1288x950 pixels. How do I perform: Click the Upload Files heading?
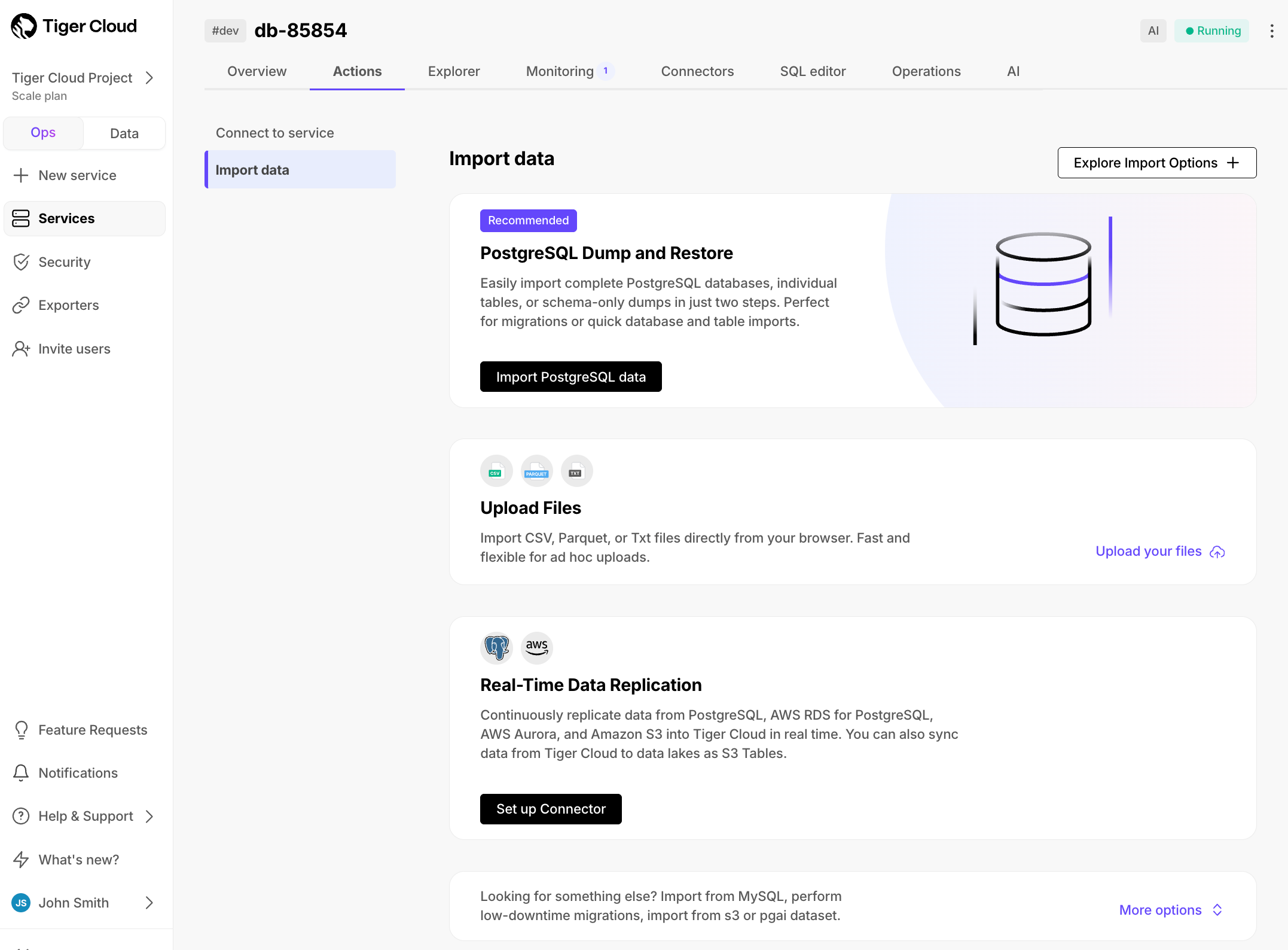pyautogui.click(x=530, y=508)
